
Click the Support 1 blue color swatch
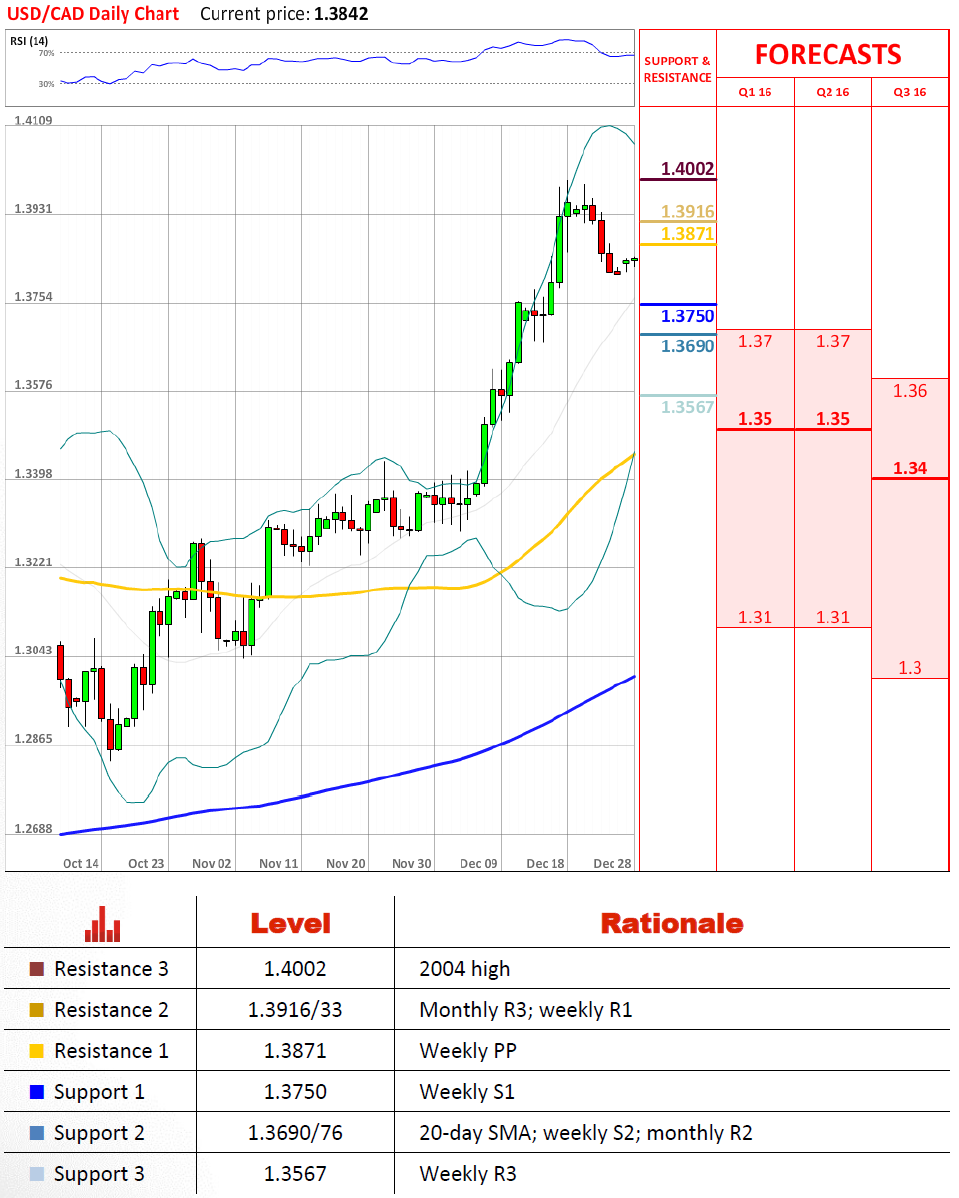click(x=37, y=1092)
